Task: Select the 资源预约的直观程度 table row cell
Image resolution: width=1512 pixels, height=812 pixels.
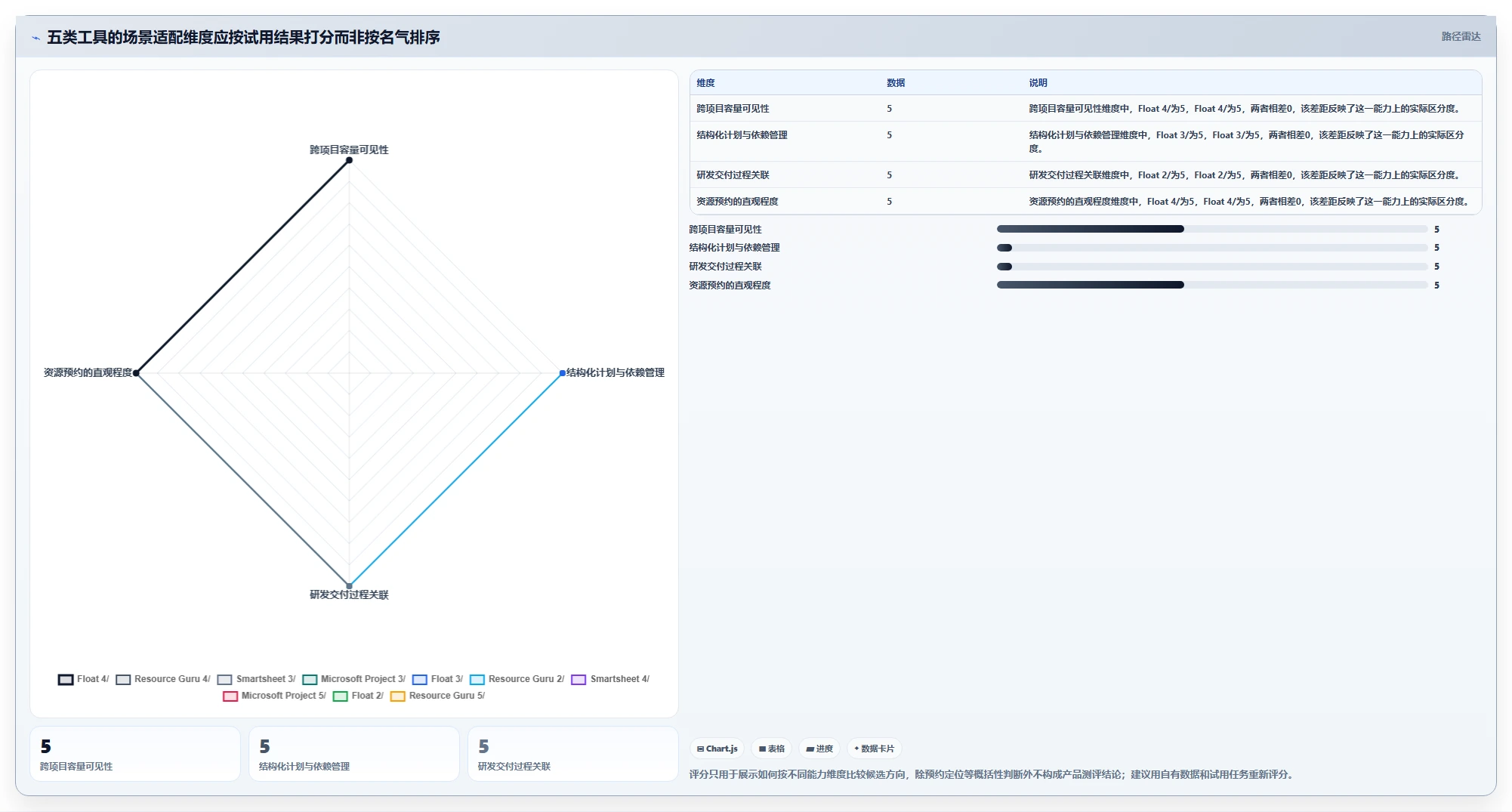Action: [x=737, y=202]
